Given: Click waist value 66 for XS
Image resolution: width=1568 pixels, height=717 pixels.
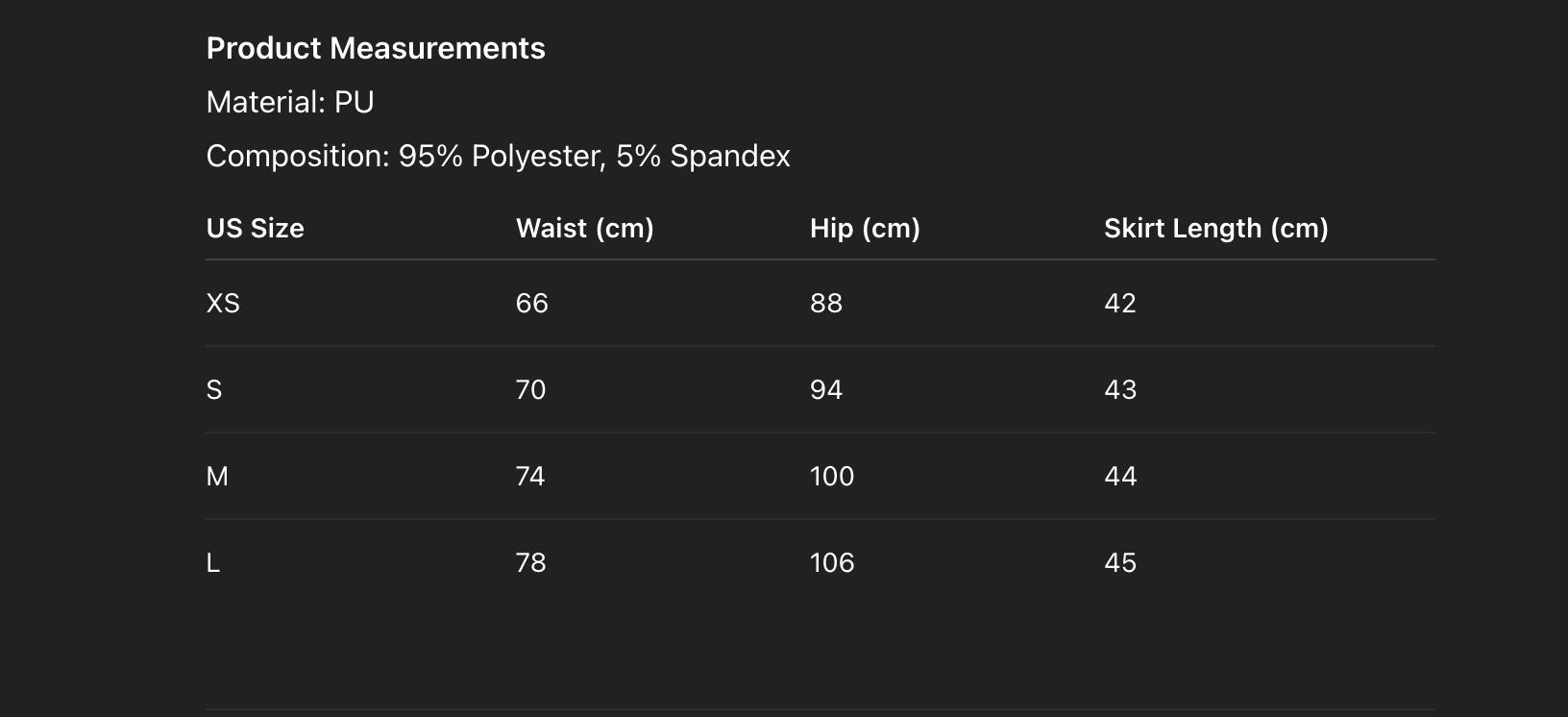Looking at the screenshot, I should pos(532,303).
